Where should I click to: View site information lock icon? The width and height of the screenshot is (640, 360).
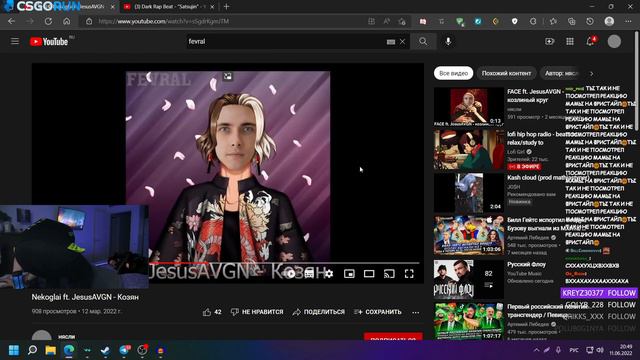point(89,21)
